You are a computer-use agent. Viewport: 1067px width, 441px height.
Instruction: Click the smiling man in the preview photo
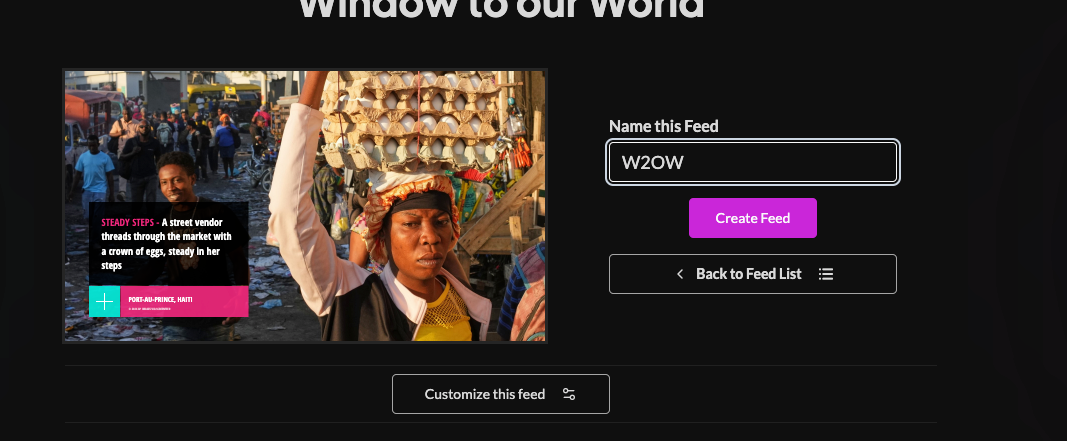pos(178,178)
